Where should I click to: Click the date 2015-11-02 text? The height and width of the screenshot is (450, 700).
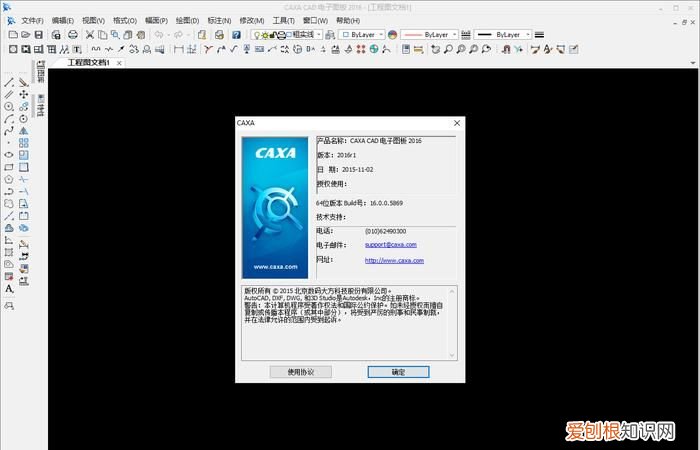358,169
